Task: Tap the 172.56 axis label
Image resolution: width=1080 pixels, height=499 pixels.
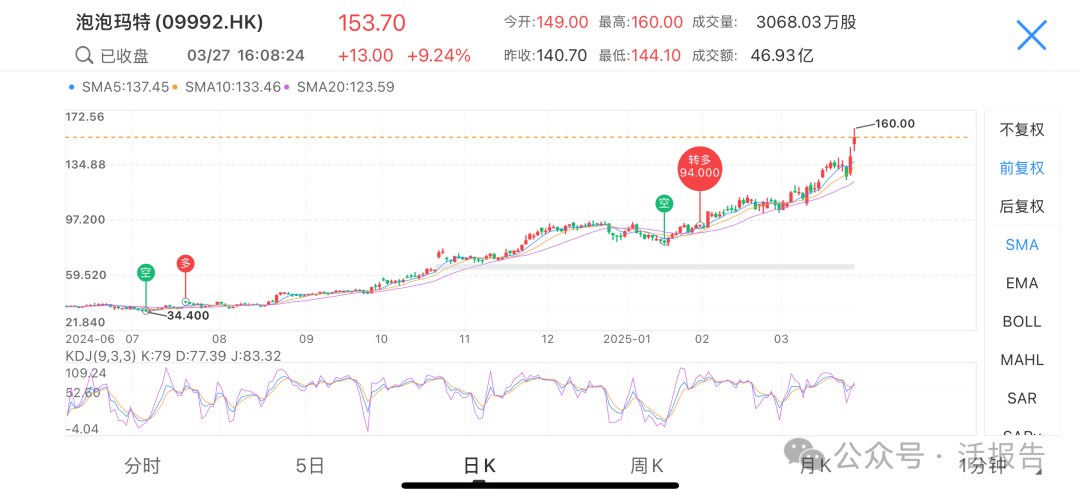Action: point(85,117)
